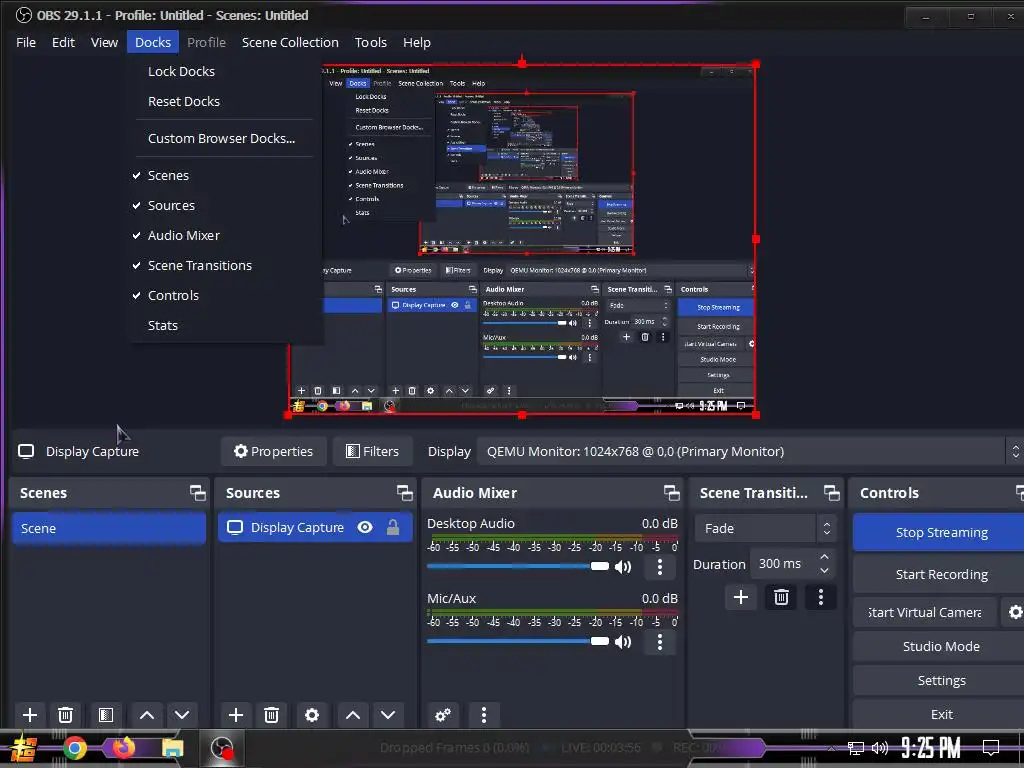1024x768 pixels.
Task: Add a scene transition with plus icon
Action: pyautogui.click(x=741, y=597)
